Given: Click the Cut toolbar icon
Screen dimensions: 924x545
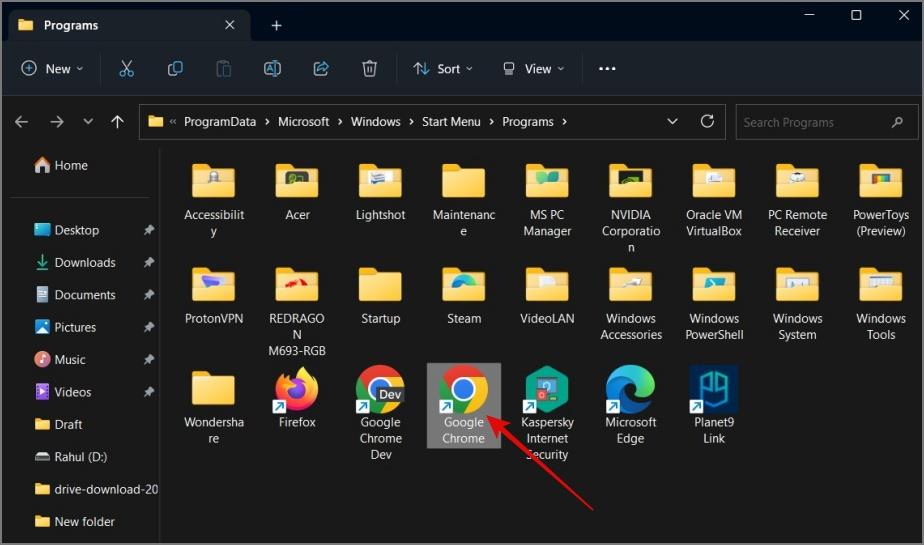Looking at the screenshot, I should [126, 69].
